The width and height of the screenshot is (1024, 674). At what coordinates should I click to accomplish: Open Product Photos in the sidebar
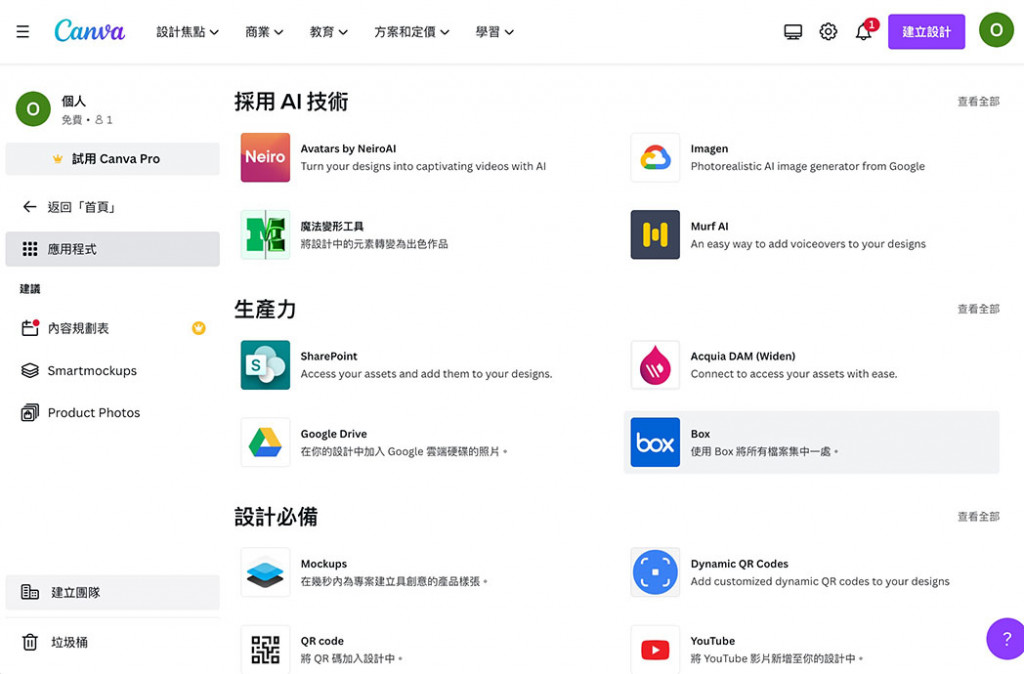click(x=112, y=413)
